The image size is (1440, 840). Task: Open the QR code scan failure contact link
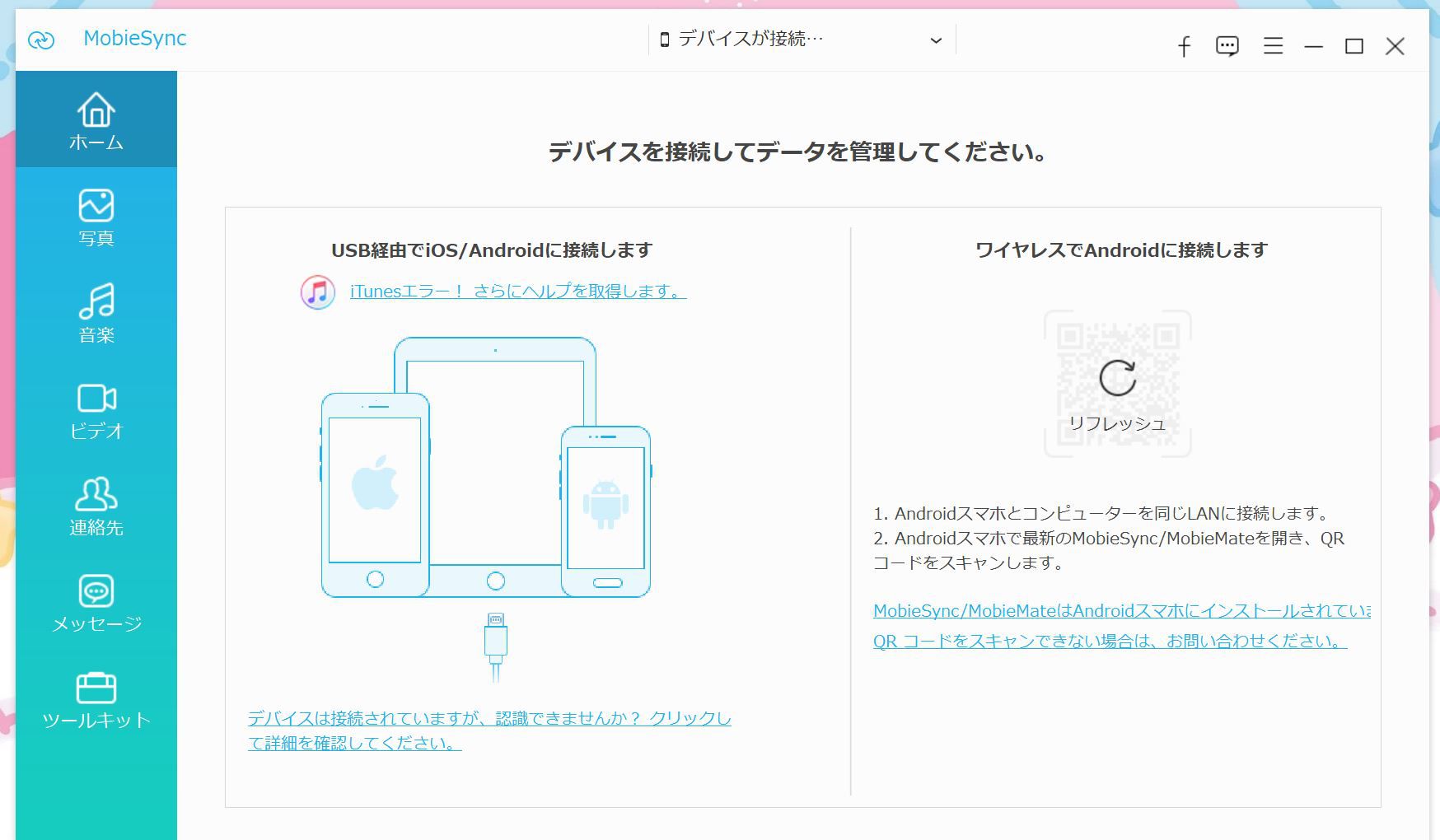pos(1110,641)
